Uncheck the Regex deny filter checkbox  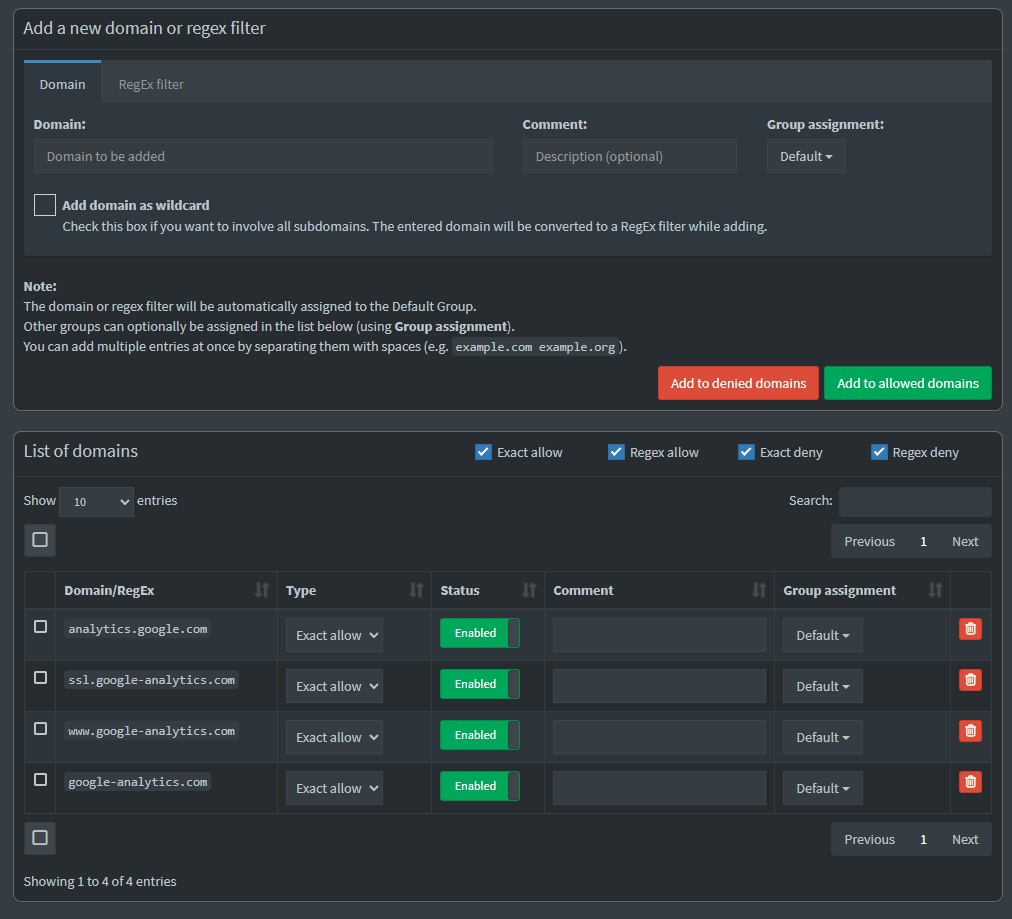879,452
